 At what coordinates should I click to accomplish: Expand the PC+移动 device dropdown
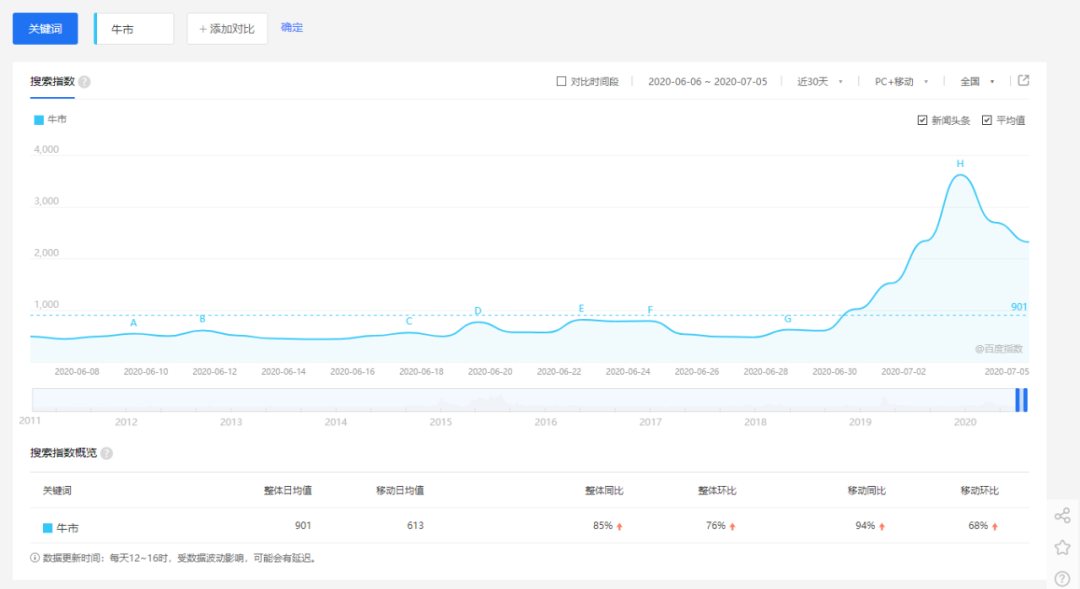pyautogui.click(x=901, y=82)
